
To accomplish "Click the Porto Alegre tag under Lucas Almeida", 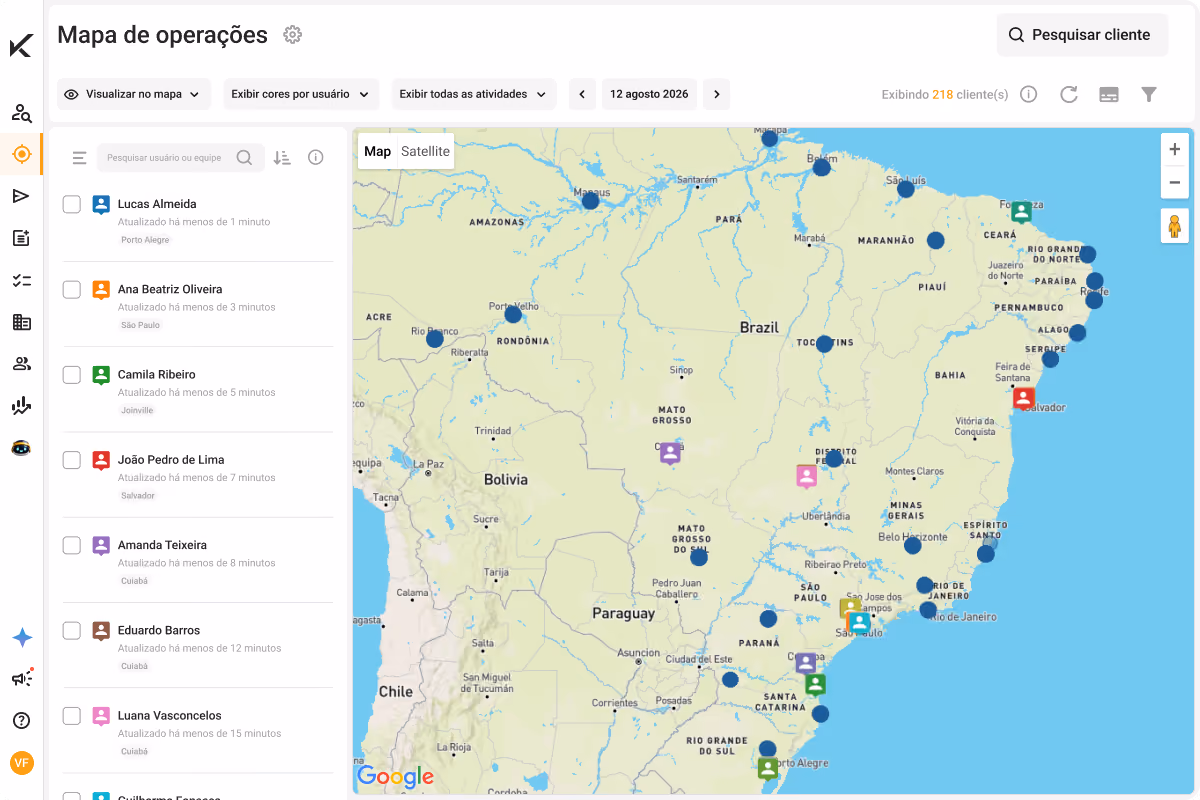I will click(x=145, y=240).
